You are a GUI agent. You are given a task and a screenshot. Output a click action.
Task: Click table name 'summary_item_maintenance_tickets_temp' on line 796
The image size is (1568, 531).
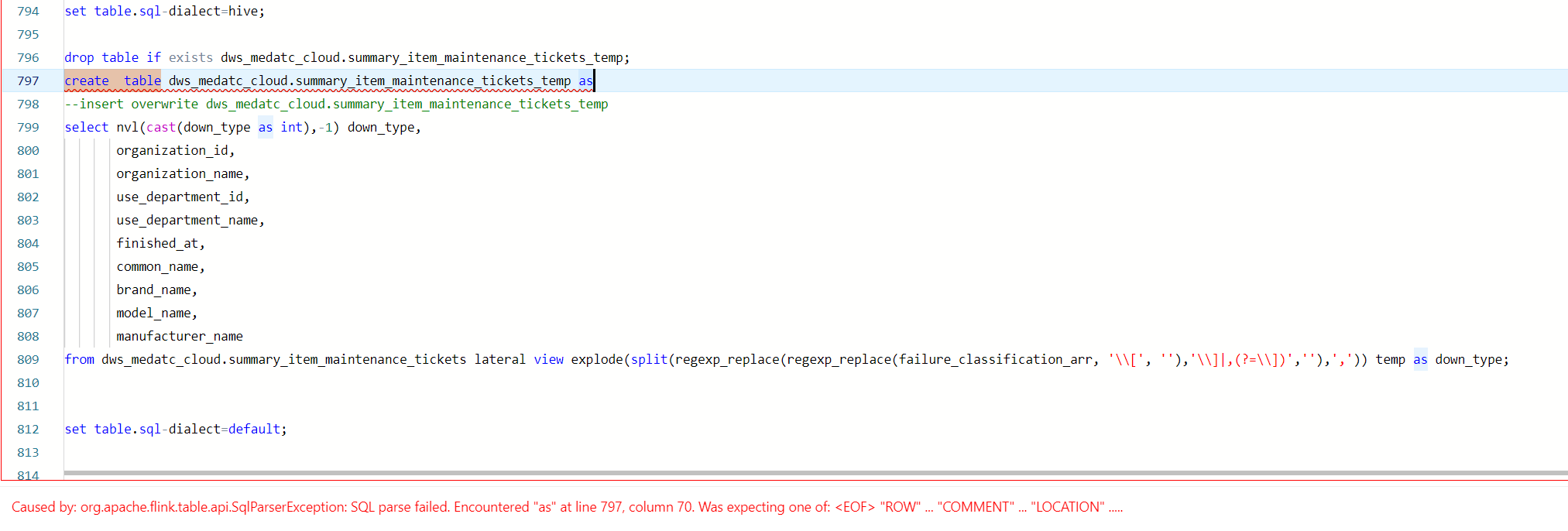pos(485,58)
